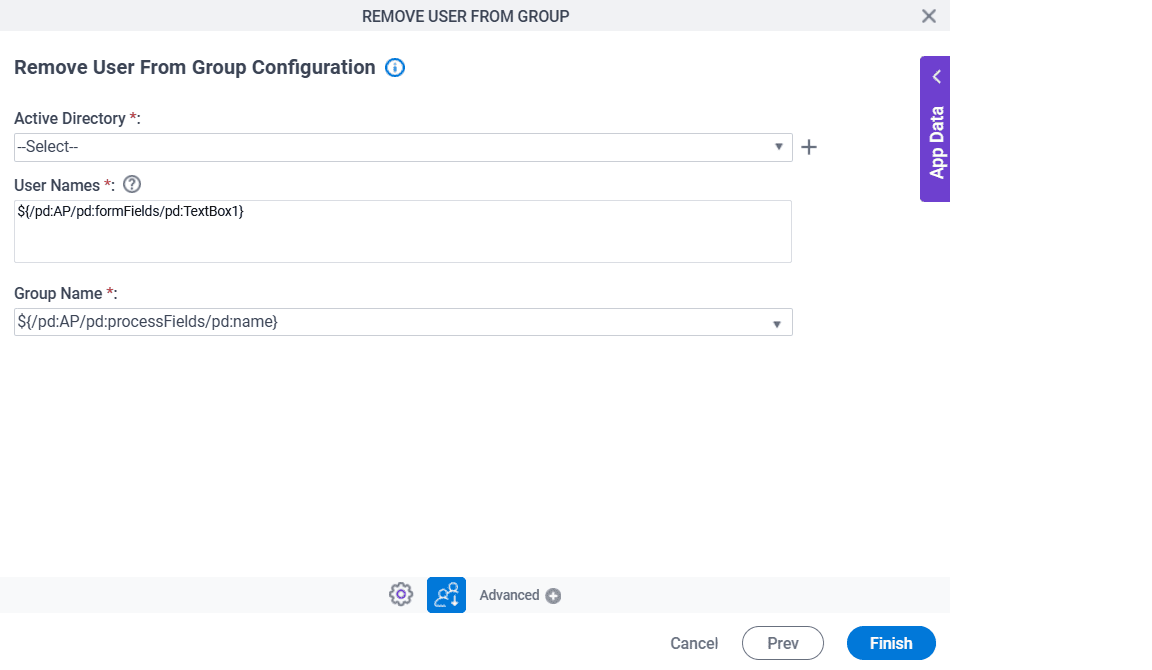Close the Remove User From Group dialog
The height and width of the screenshot is (670, 1152).
click(929, 16)
